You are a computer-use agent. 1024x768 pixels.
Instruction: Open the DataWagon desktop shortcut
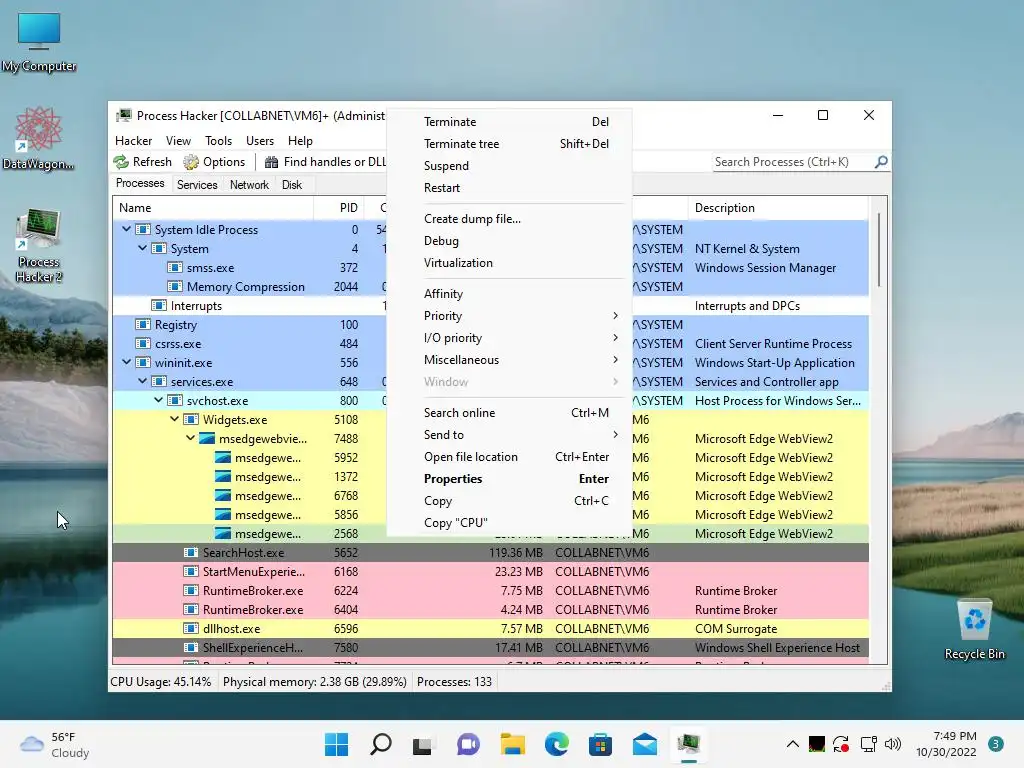(38, 138)
